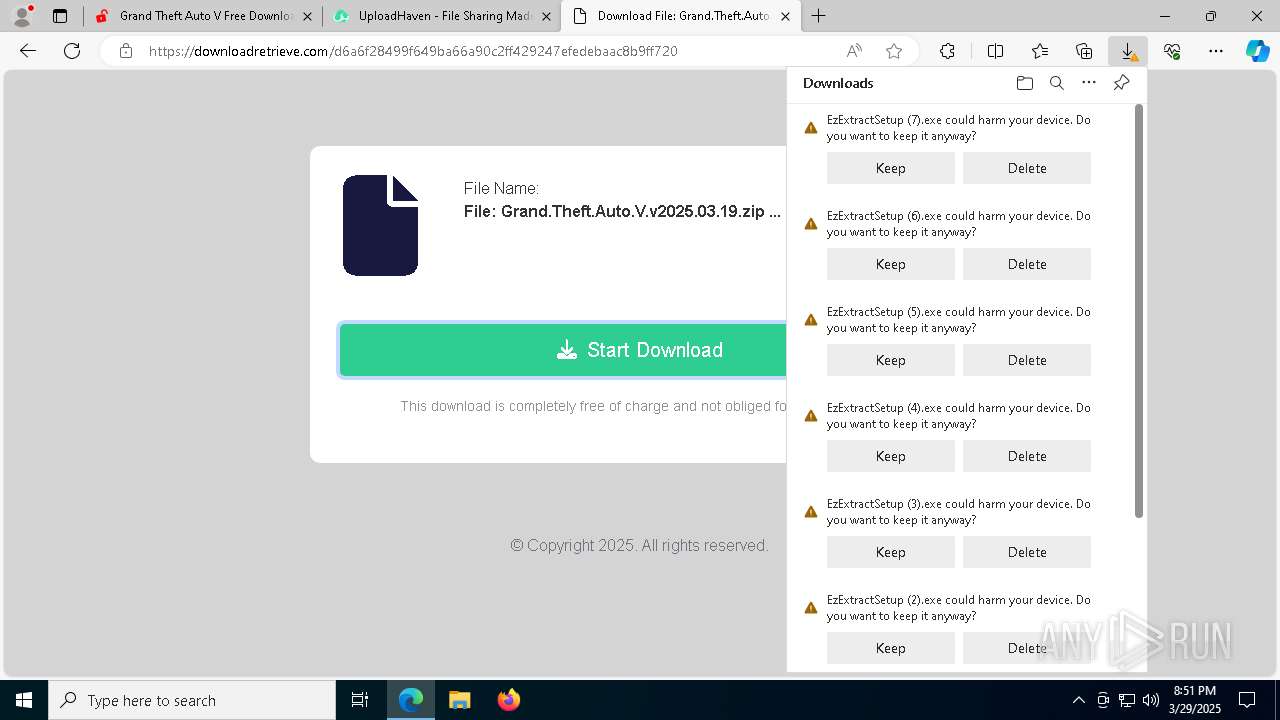Open the tab actions menu icon
The image size is (1280, 720).
click(x=60, y=16)
